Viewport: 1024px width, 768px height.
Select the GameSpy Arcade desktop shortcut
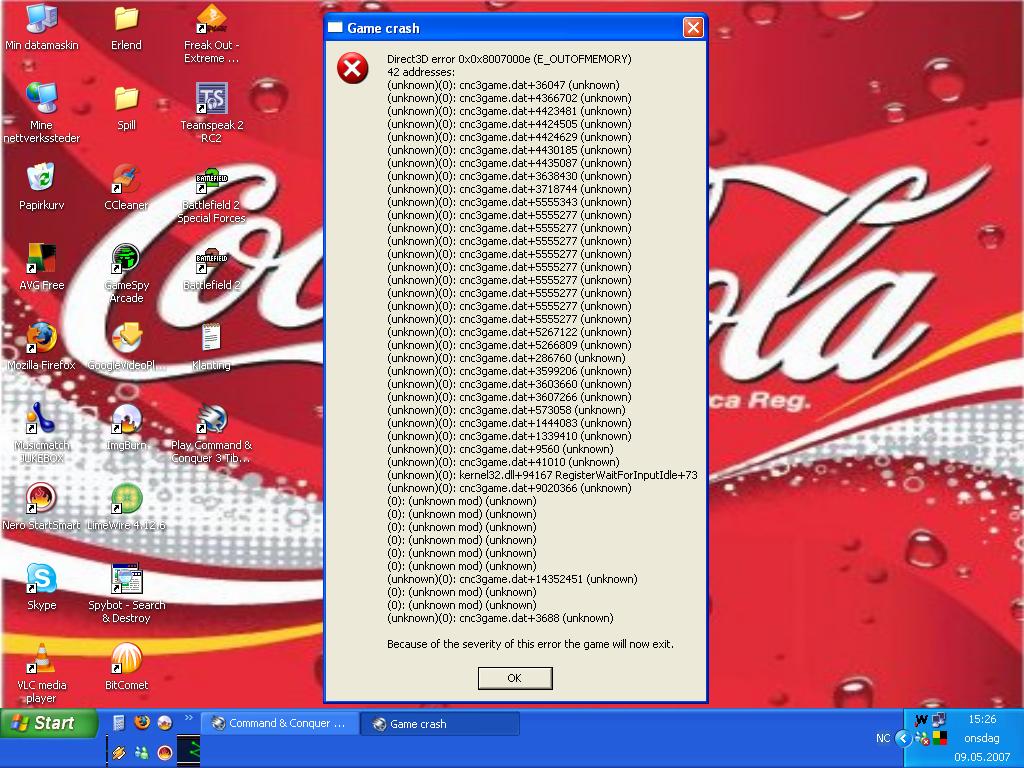click(x=126, y=260)
